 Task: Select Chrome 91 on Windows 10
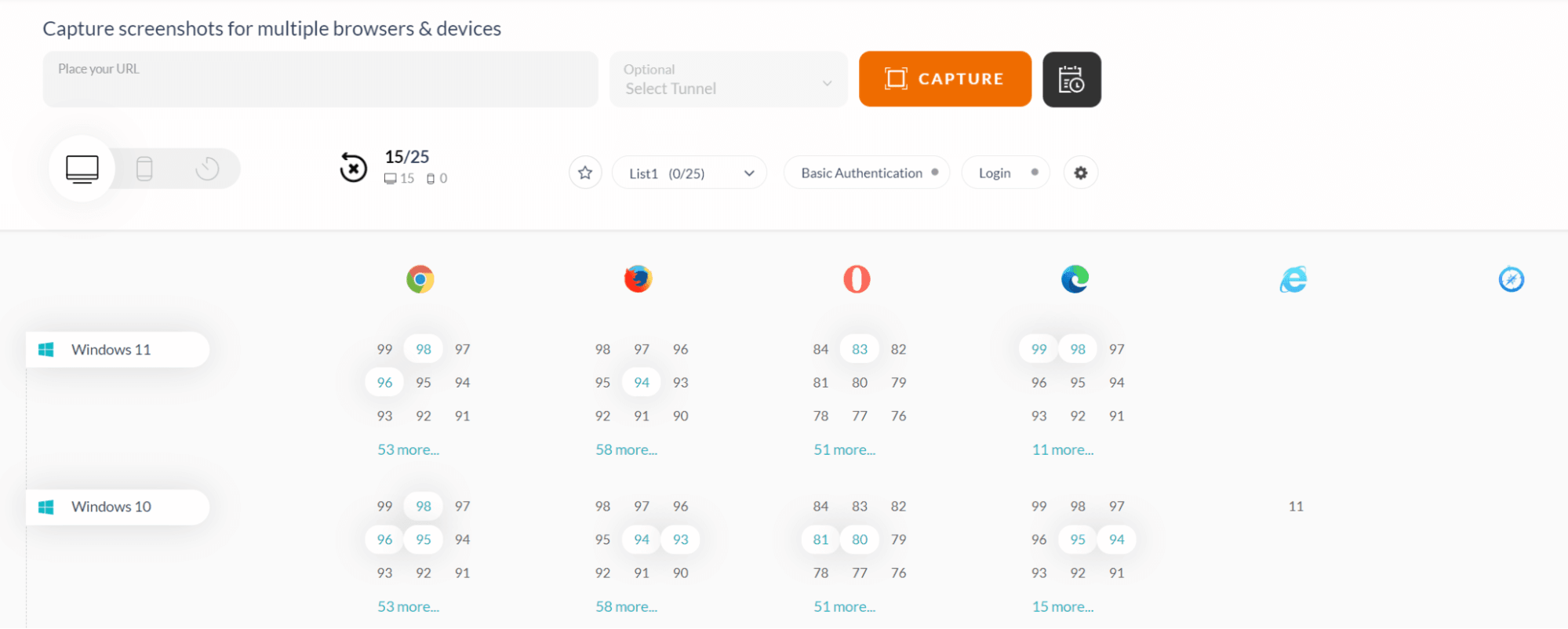point(463,573)
